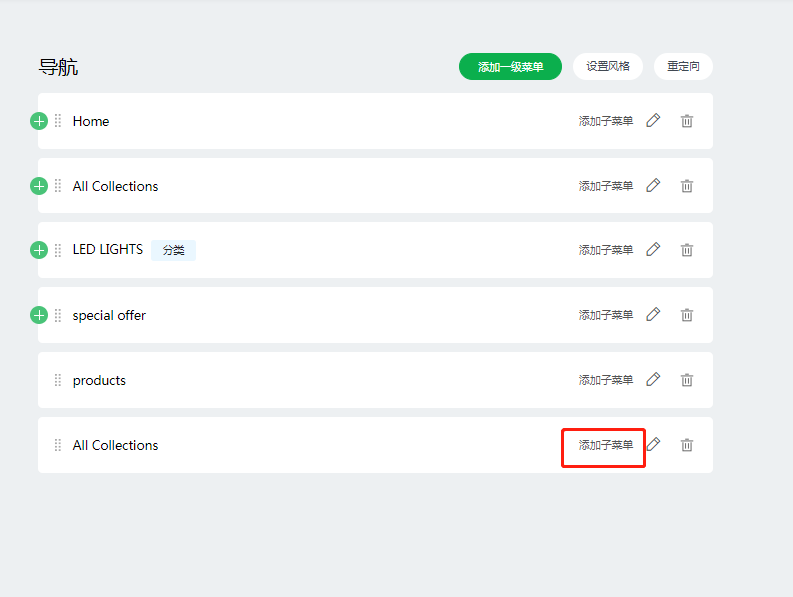
Task: Edit the Home menu item with pencil
Action: coord(653,120)
